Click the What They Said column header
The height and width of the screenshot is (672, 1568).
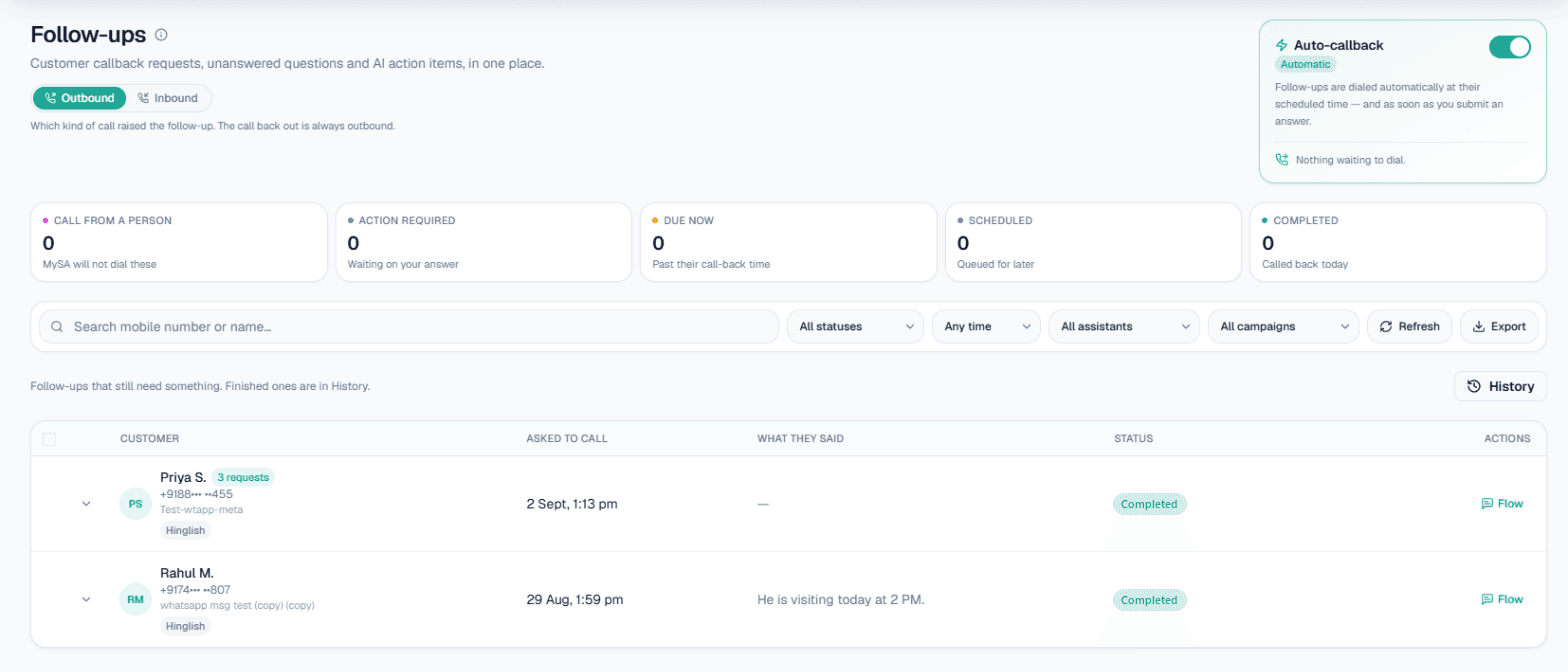click(802, 438)
